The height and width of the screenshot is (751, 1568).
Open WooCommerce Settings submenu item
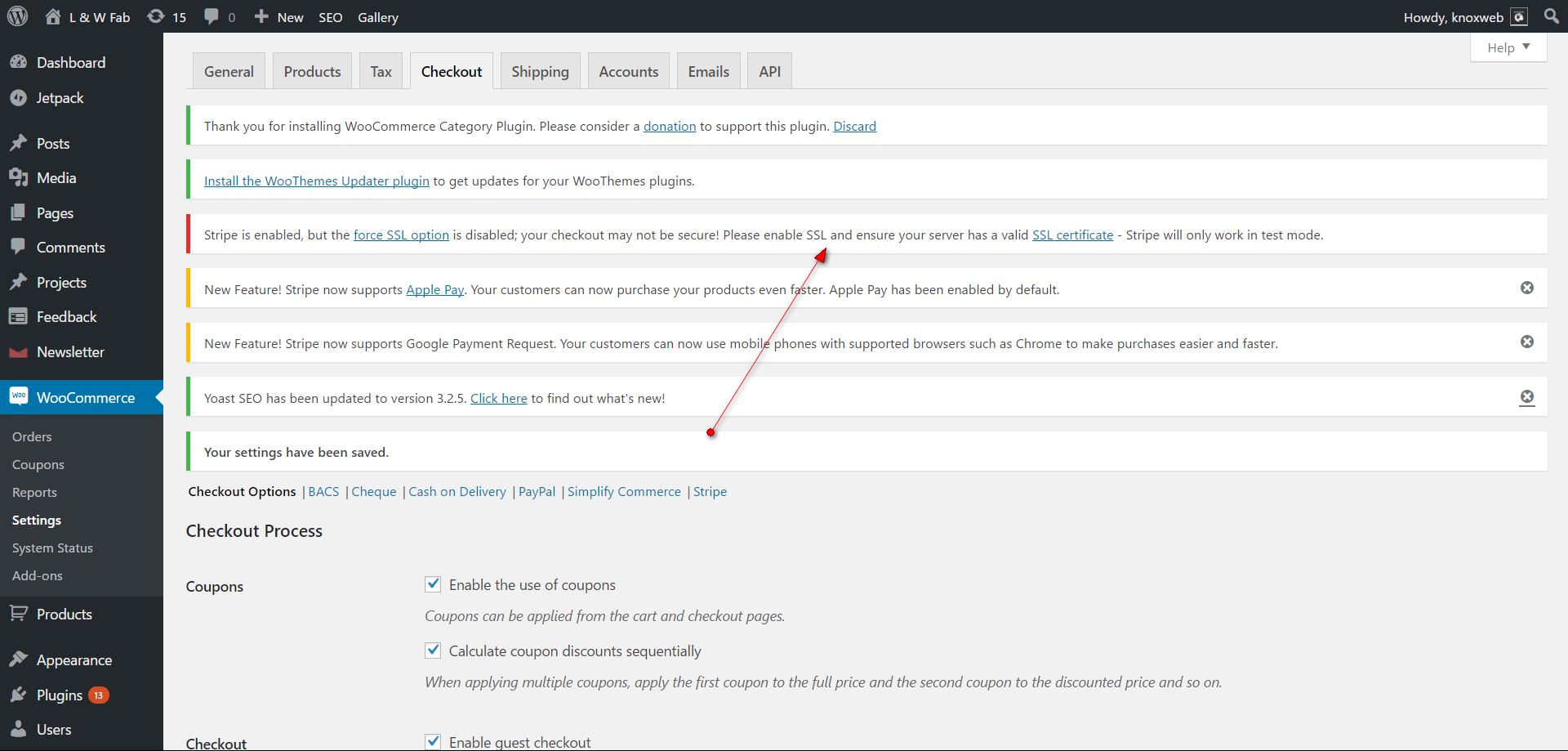[x=37, y=521]
